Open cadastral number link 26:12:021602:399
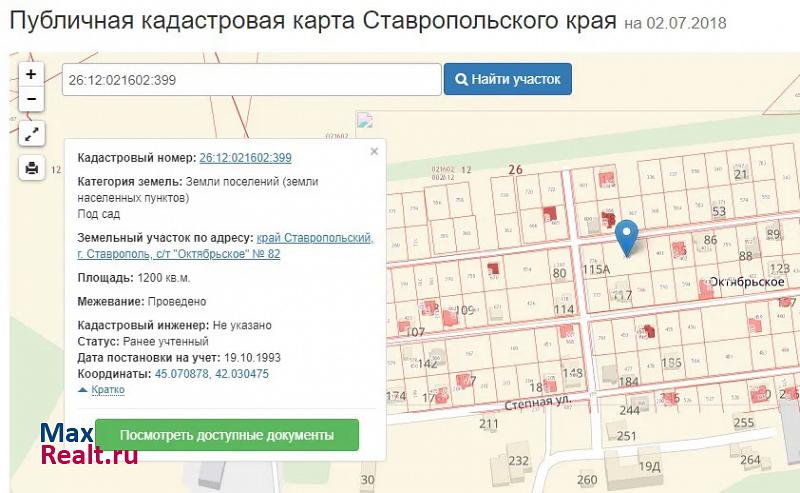This screenshot has height=493, width=800. pos(245,158)
